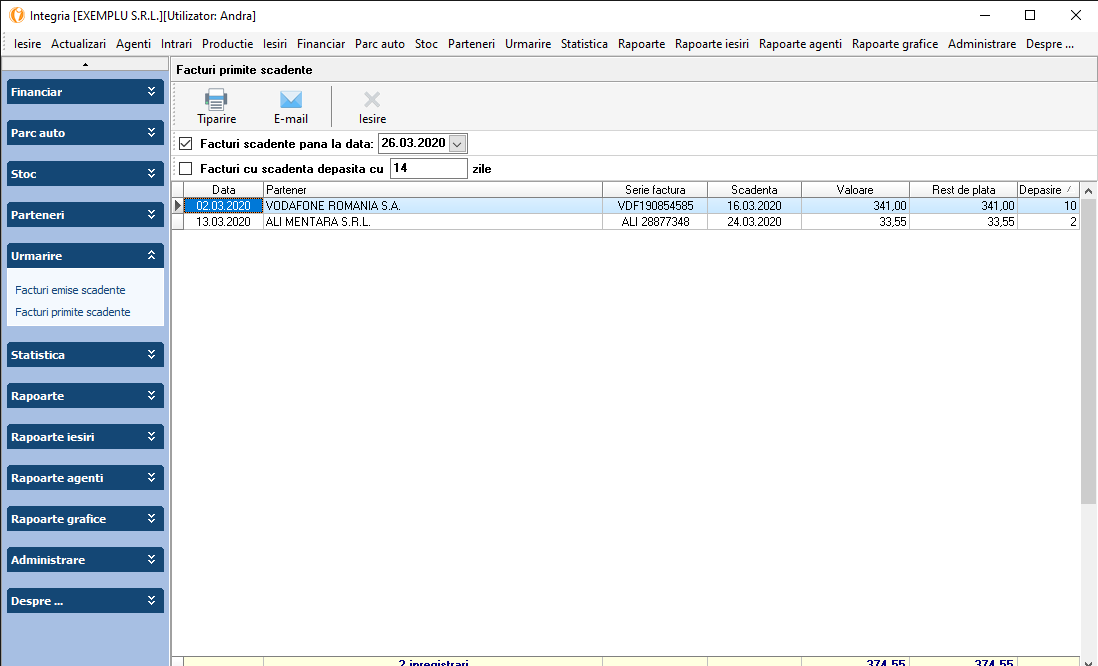Screen dimensions: 1098x666
Task: Click the zile number input field
Action: 428,169
